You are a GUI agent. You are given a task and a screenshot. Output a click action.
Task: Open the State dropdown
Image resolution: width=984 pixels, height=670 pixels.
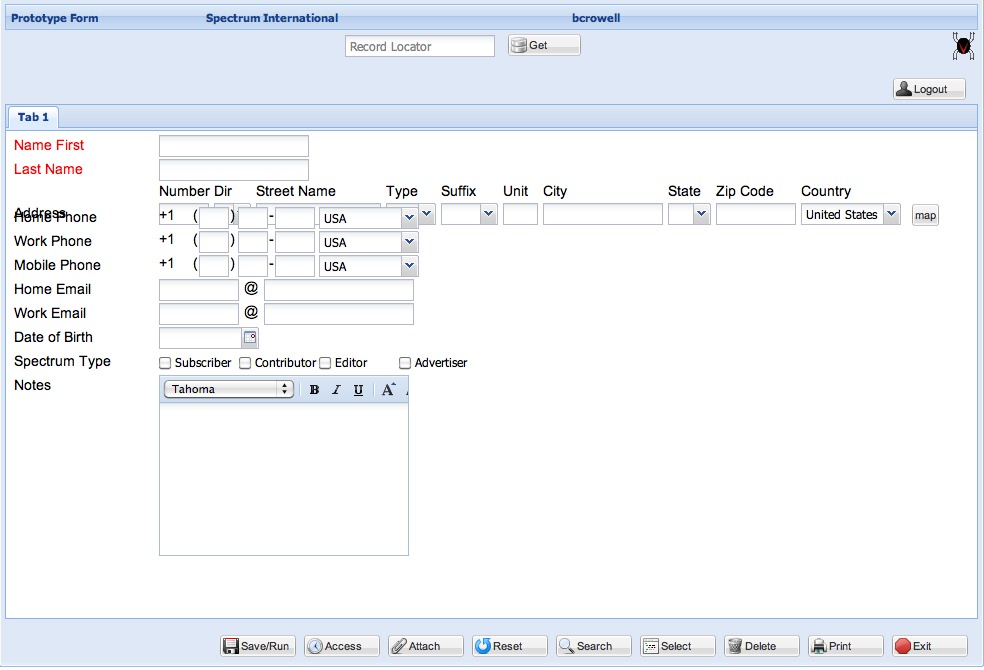701,214
